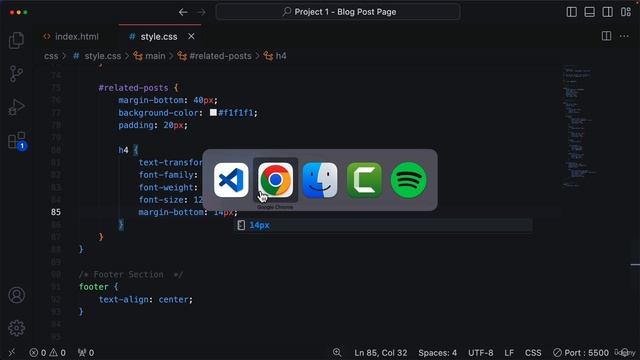This screenshot has width=640, height=360.
Task: Click Ln 85, Col 32 in status bar
Action: [x=381, y=353]
